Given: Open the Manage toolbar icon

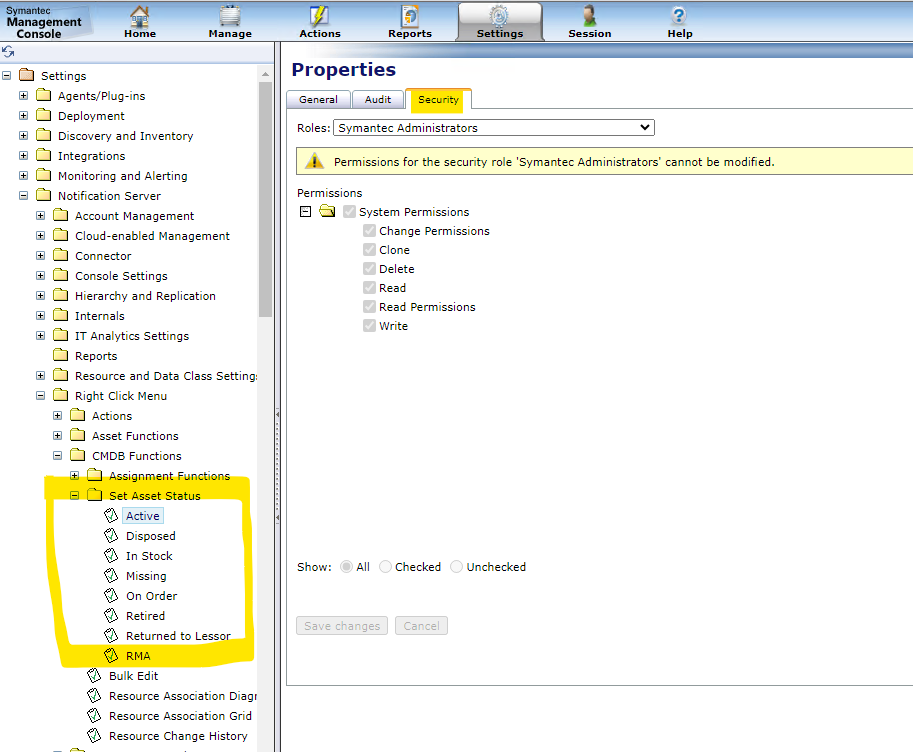Looking at the screenshot, I should coord(230,16).
